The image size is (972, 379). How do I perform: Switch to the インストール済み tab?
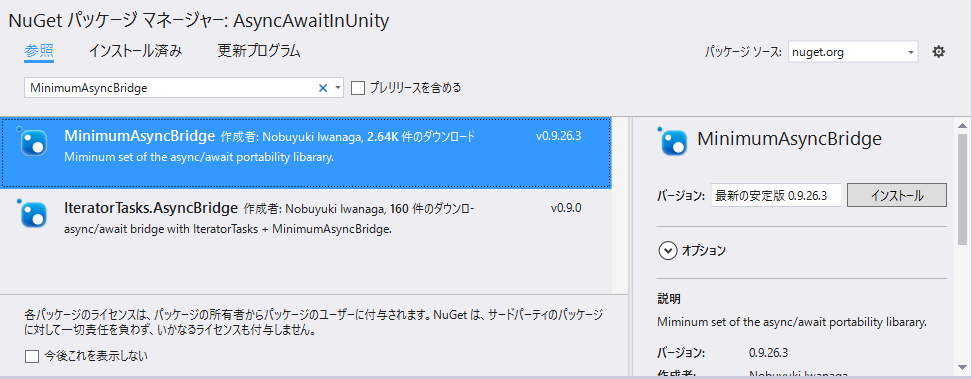point(135,51)
